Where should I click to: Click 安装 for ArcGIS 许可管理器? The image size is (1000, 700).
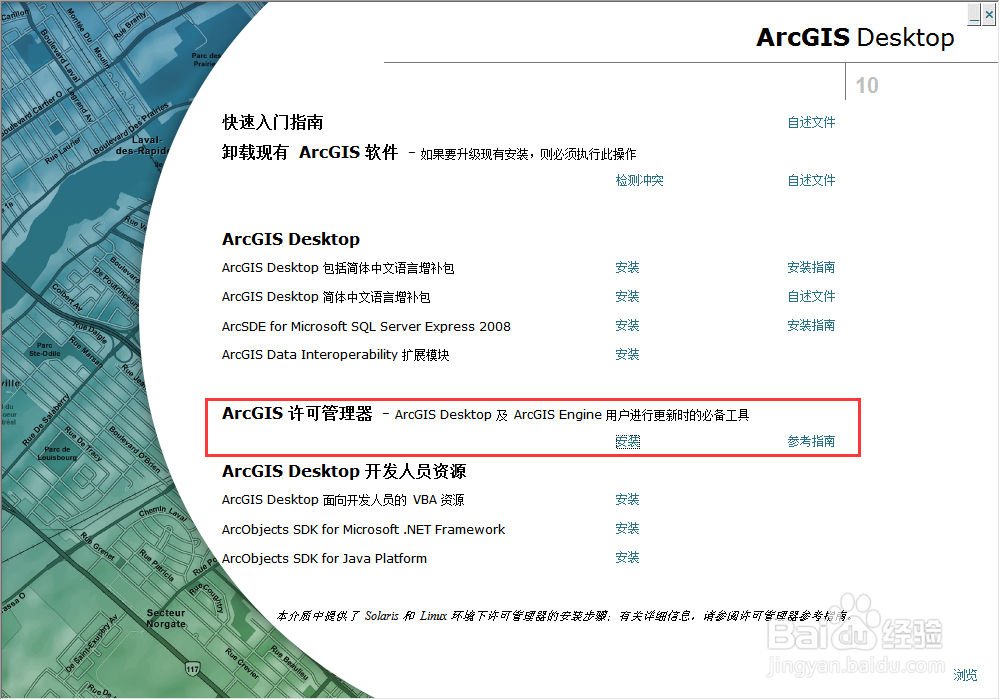628,441
